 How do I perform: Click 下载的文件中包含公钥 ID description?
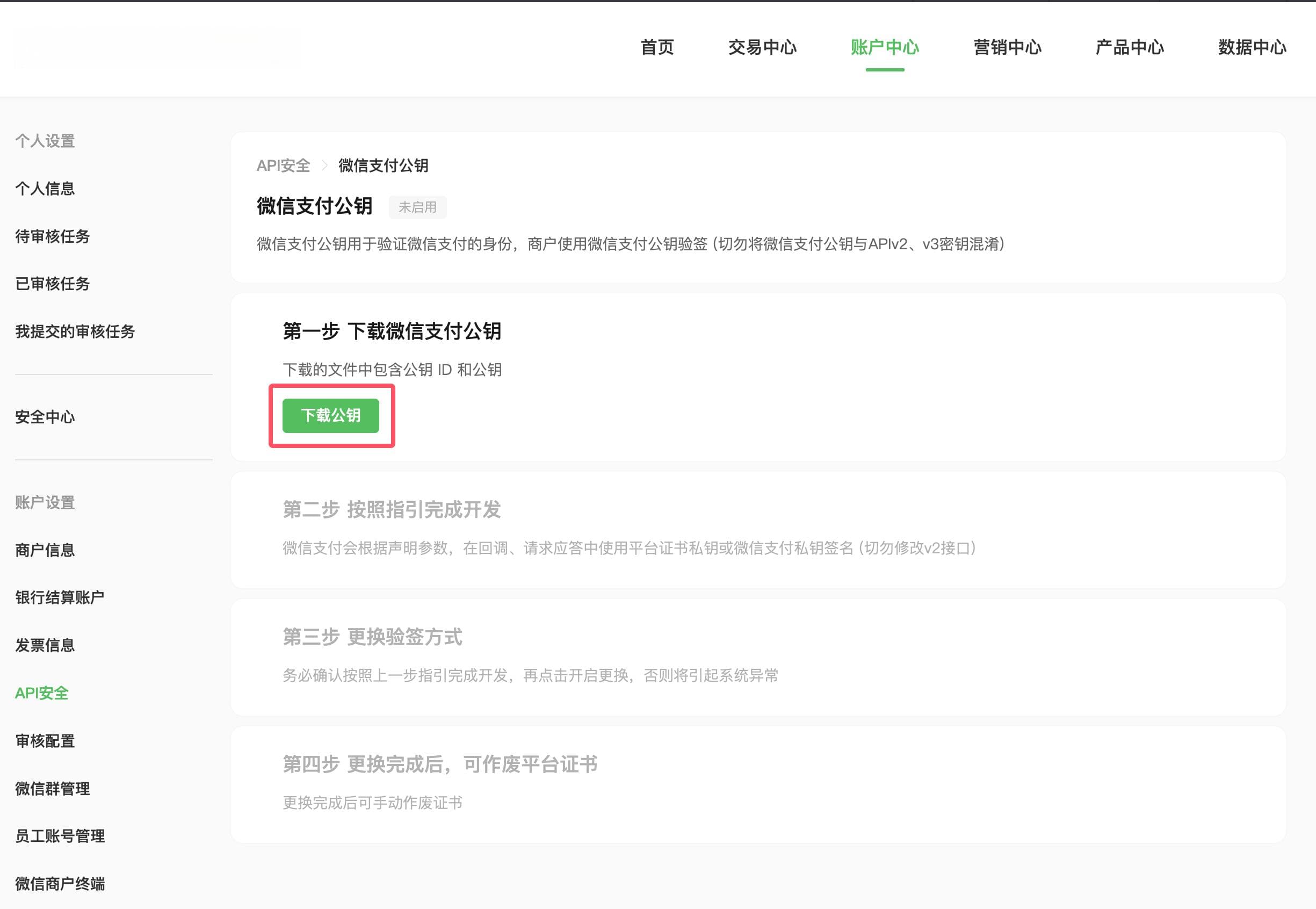click(x=392, y=370)
